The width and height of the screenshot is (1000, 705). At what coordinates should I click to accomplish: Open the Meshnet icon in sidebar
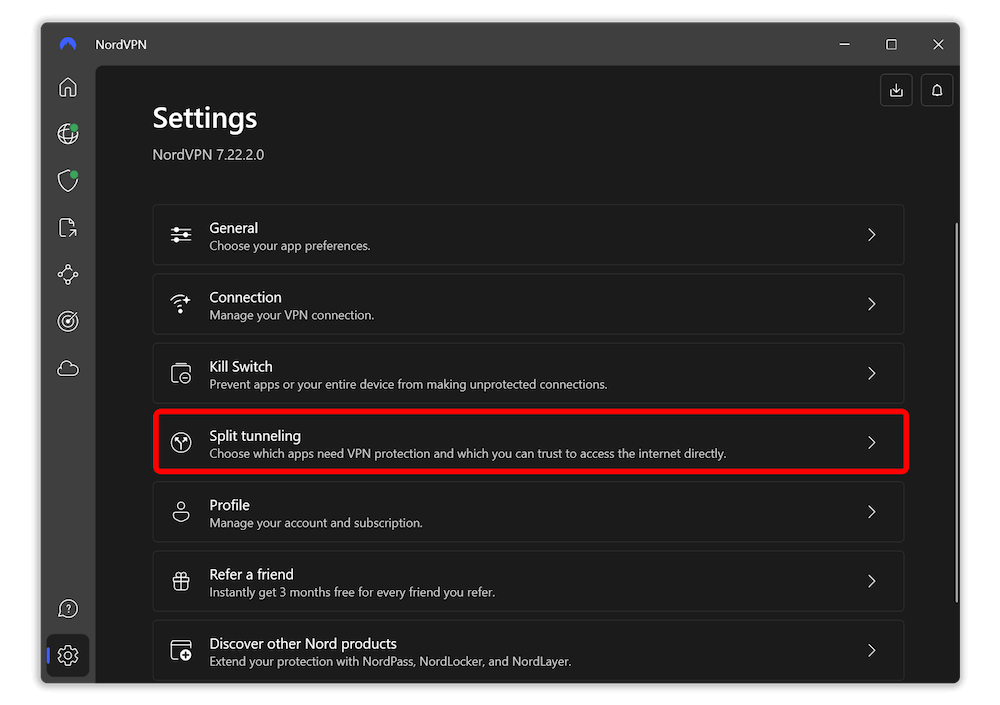coord(68,274)
